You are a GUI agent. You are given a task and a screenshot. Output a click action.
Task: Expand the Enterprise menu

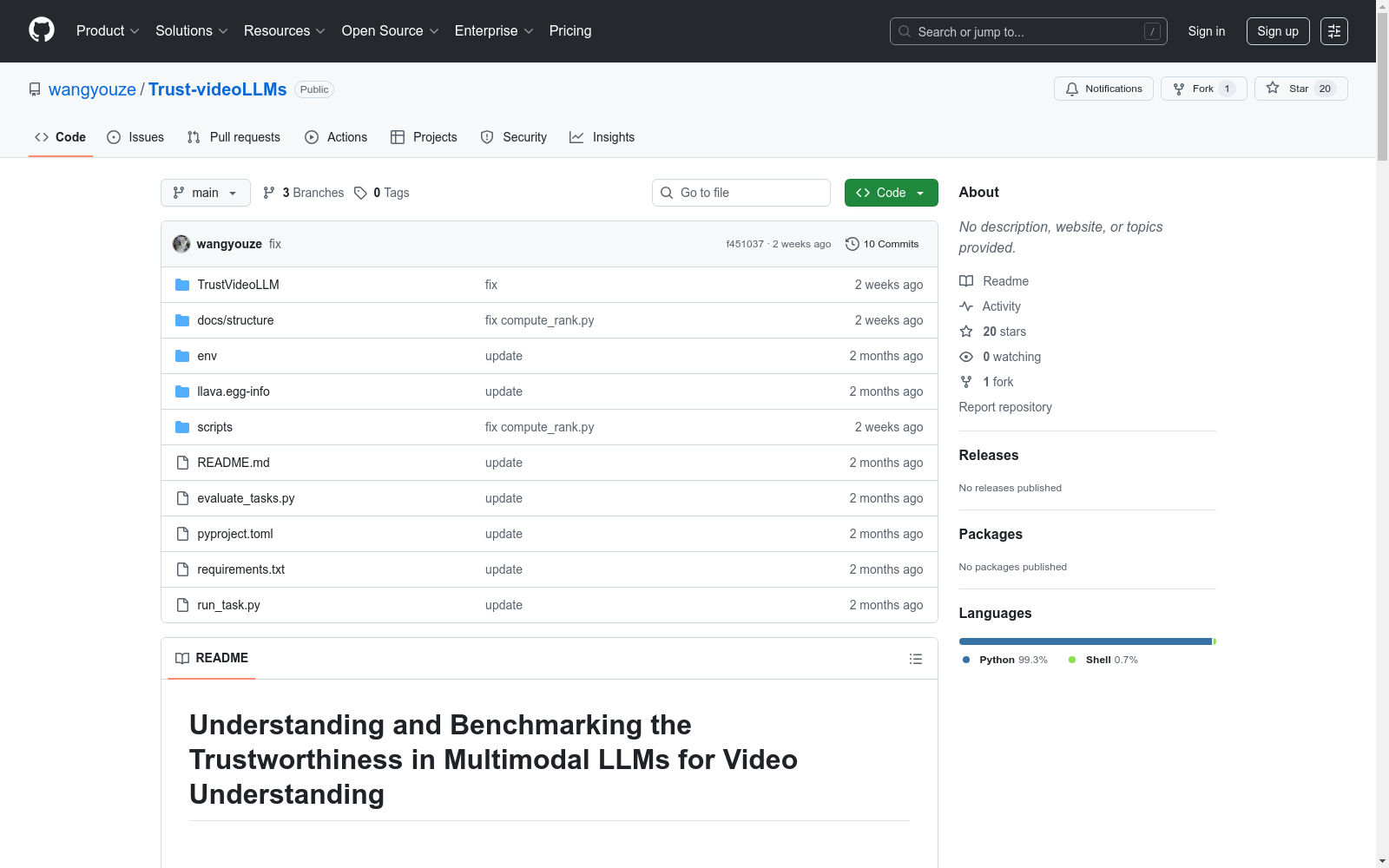pyautogui.click(x=494, y=31)
